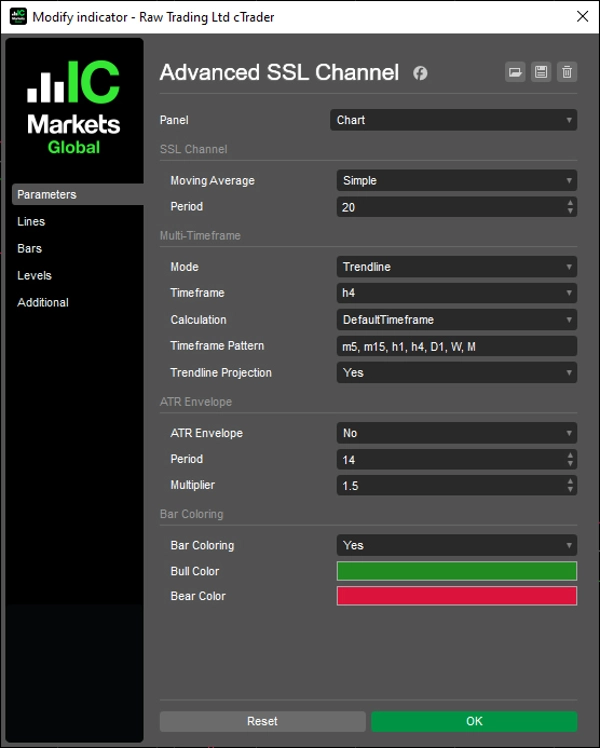
Task: Decrease the ATR Period with down arrow
Action: (x=570, y=464)
